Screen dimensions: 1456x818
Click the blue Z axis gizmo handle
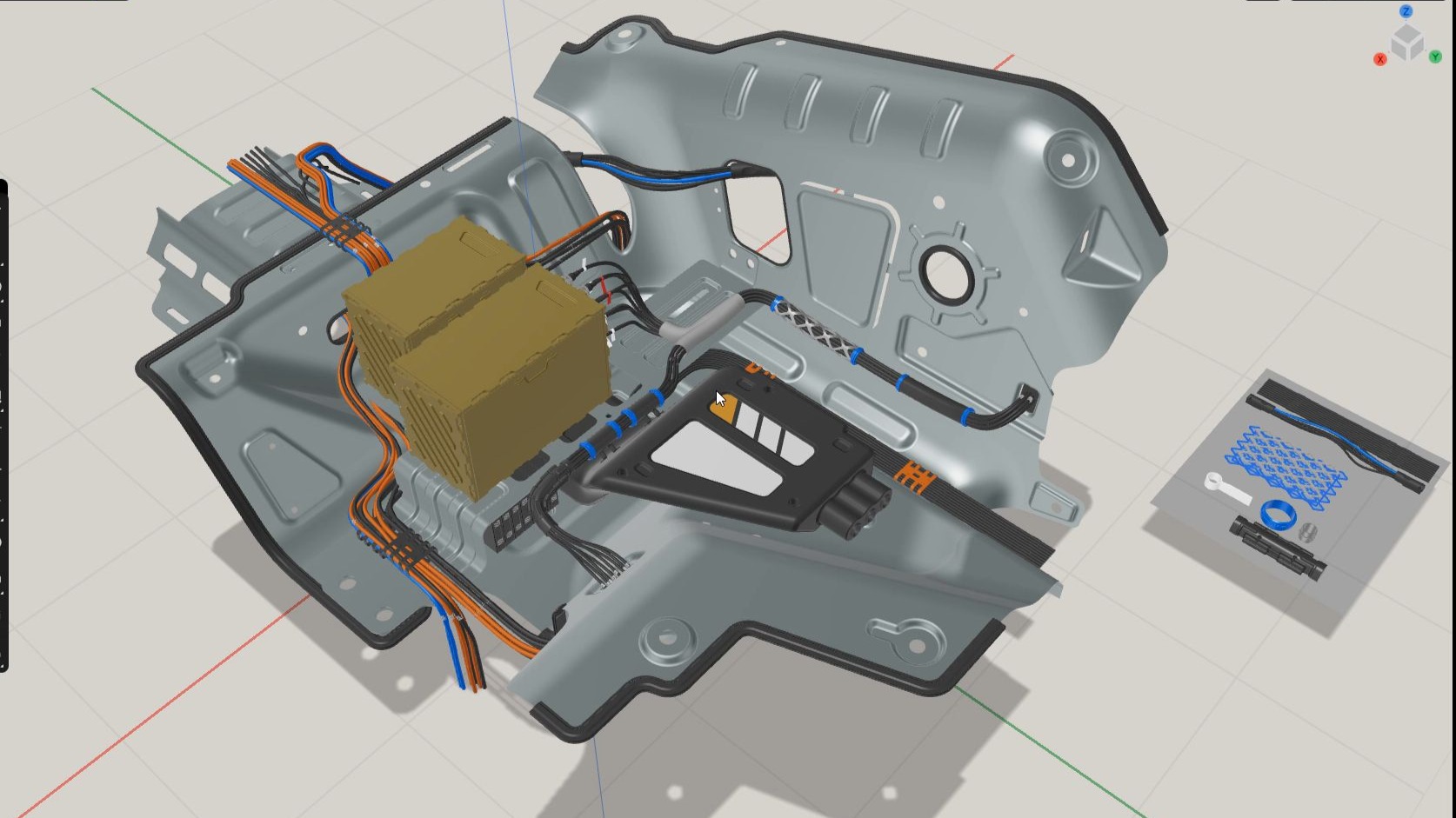click(x=1406, y=11)
